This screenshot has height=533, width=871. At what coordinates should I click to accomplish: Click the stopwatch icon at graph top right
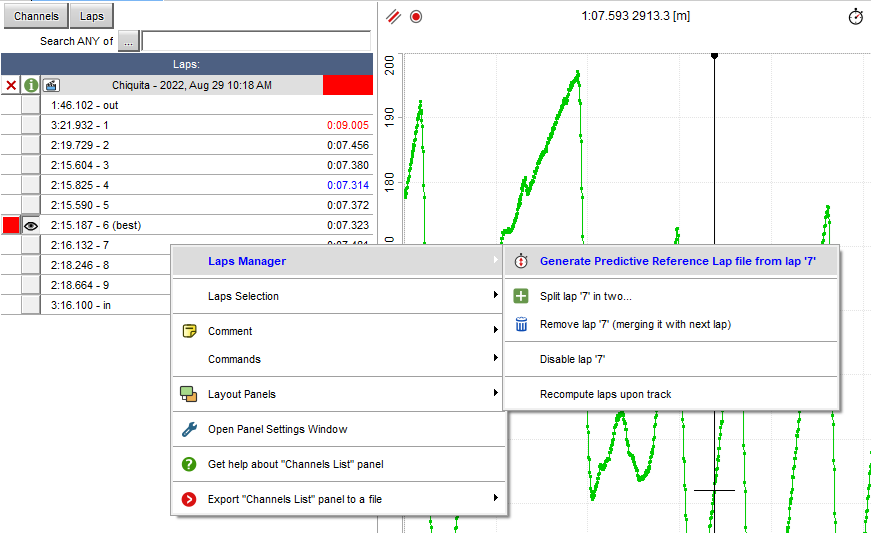click(855, 17)
